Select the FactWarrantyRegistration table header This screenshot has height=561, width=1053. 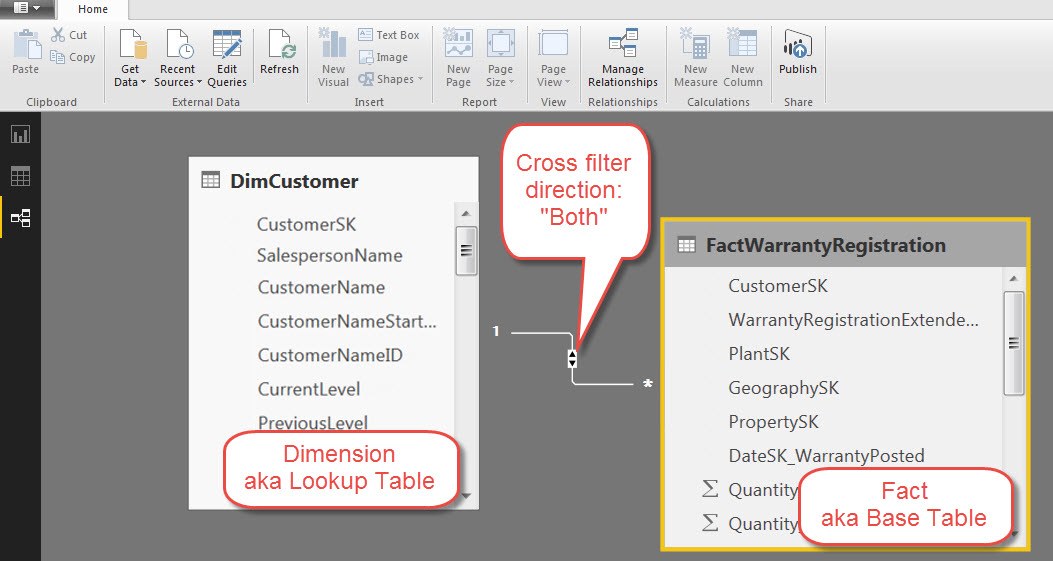[845, 245]
